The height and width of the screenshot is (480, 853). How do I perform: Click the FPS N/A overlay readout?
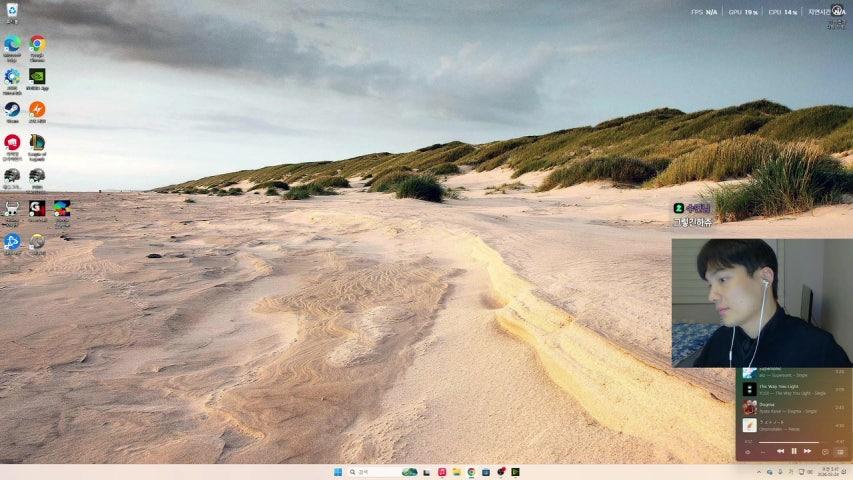click(x=704, y=12)
